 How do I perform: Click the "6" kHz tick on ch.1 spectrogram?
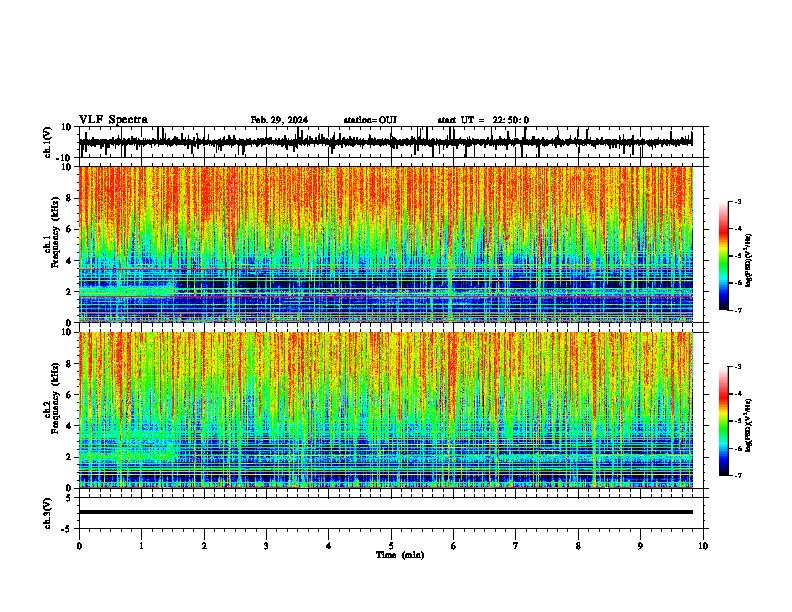pos(70,230)
